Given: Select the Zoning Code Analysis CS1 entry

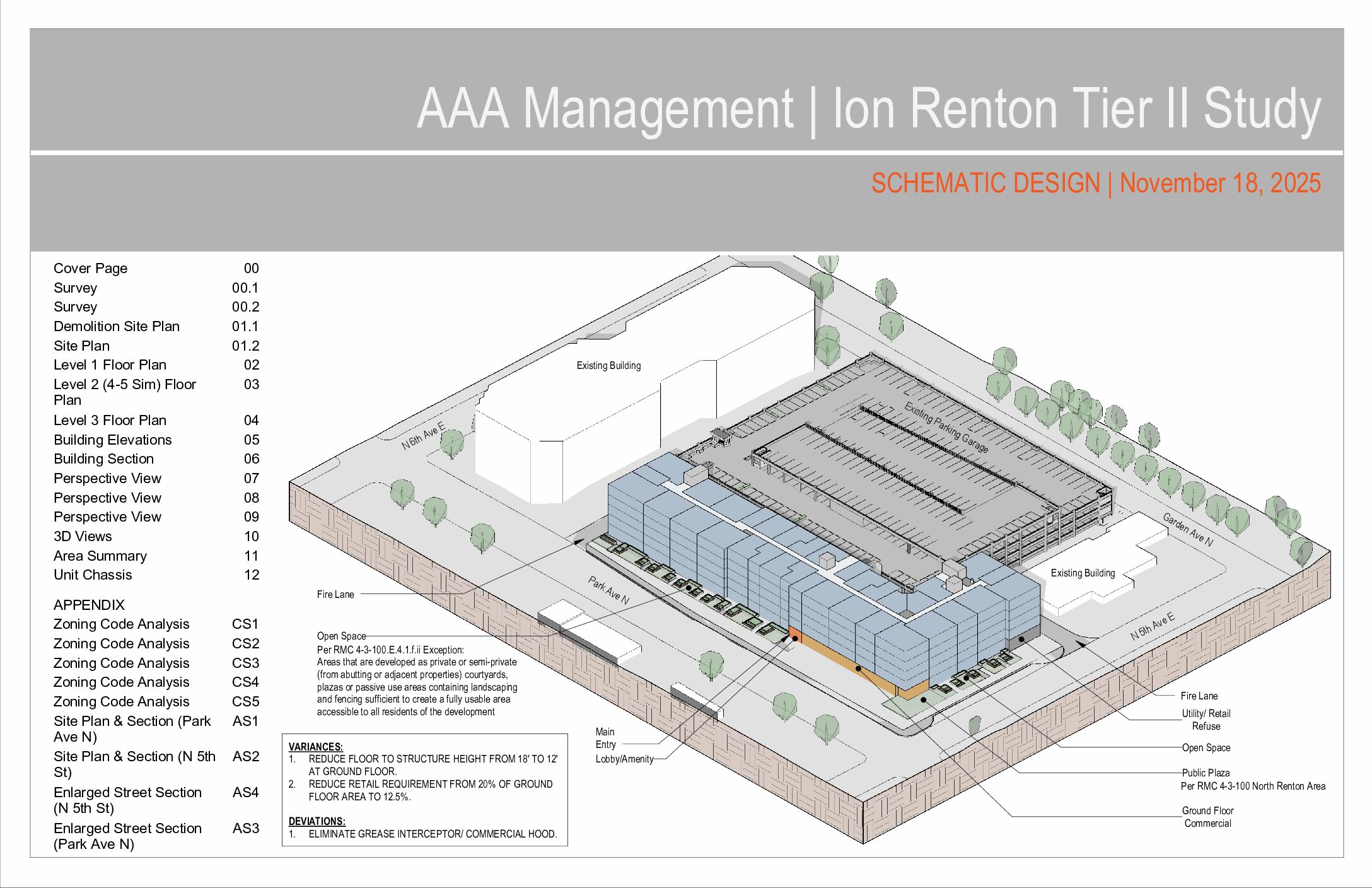Looking at the screenshot, I should coord(121,624).
